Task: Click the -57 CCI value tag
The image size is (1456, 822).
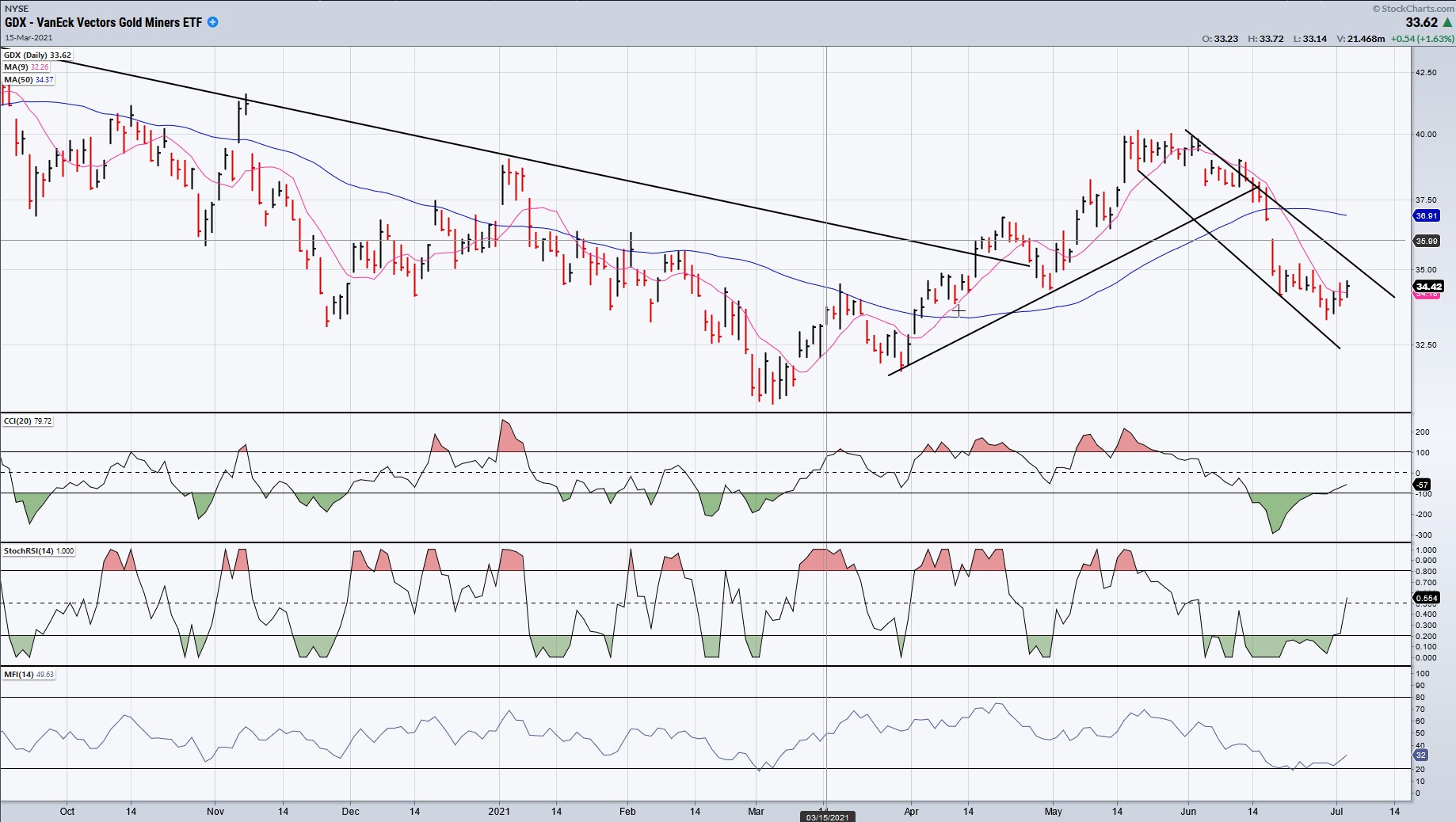Action: coord(1423,485)
